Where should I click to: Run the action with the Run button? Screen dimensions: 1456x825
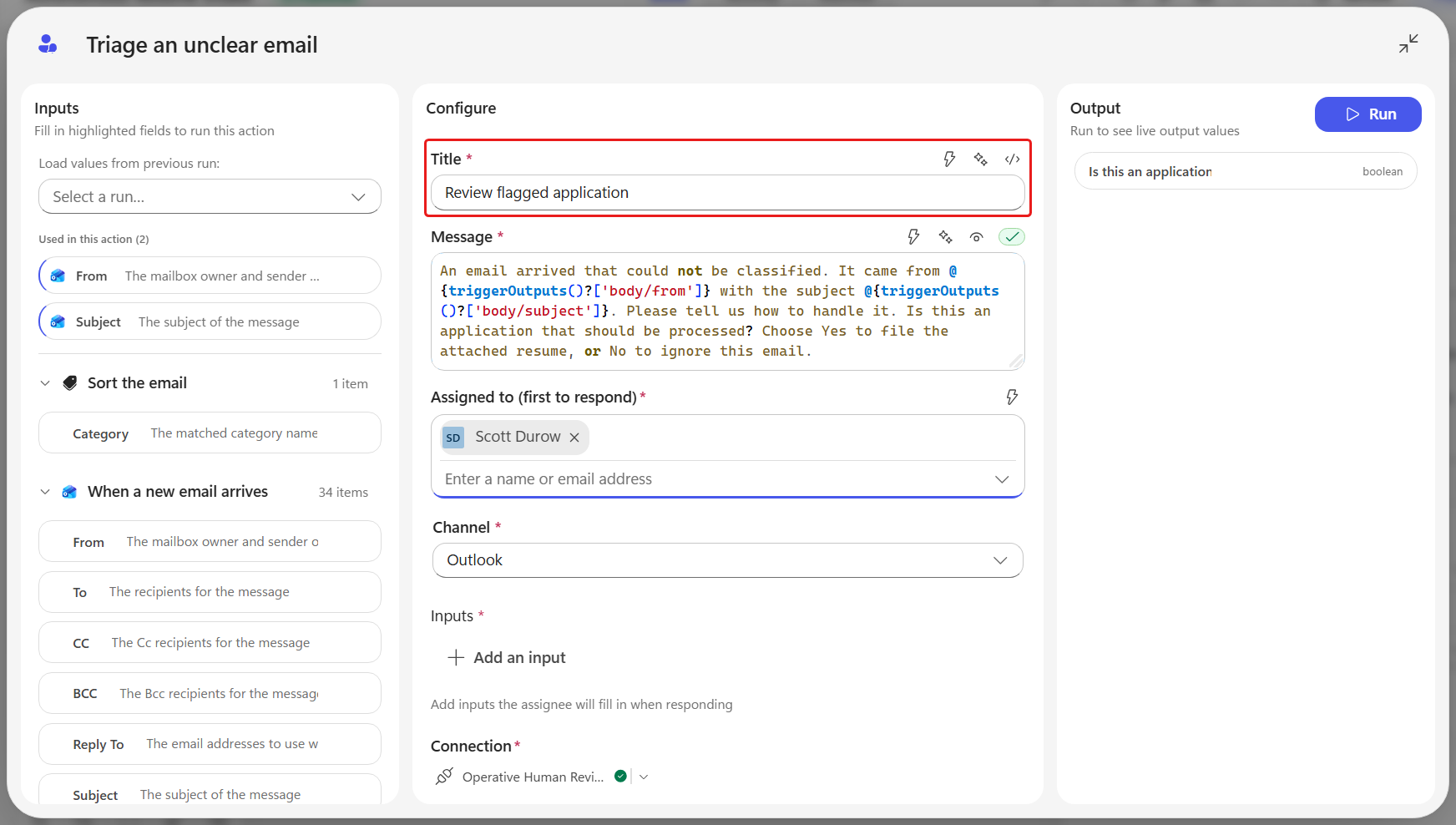click(x=1368, y=114)
